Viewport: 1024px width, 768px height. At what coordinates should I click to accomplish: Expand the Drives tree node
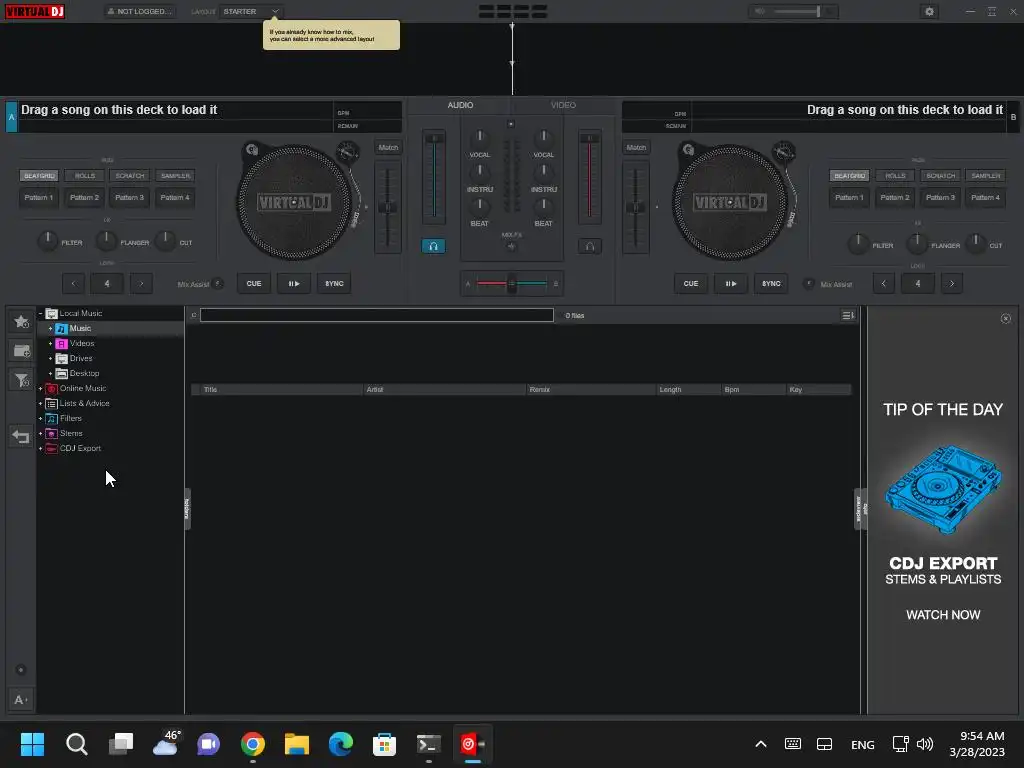click(x=50, y=359)
